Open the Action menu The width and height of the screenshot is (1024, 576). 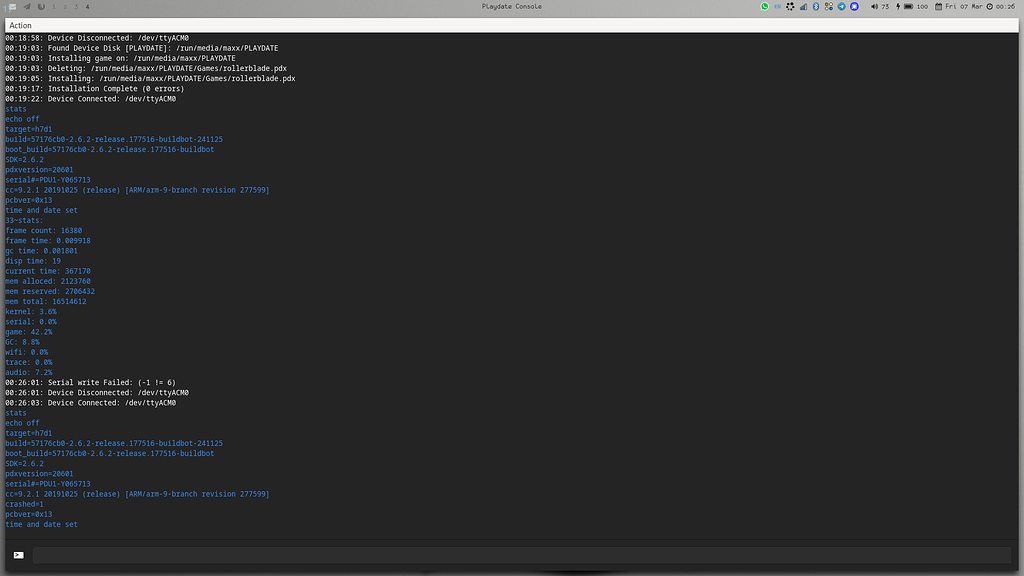click(x=20, y=25)
